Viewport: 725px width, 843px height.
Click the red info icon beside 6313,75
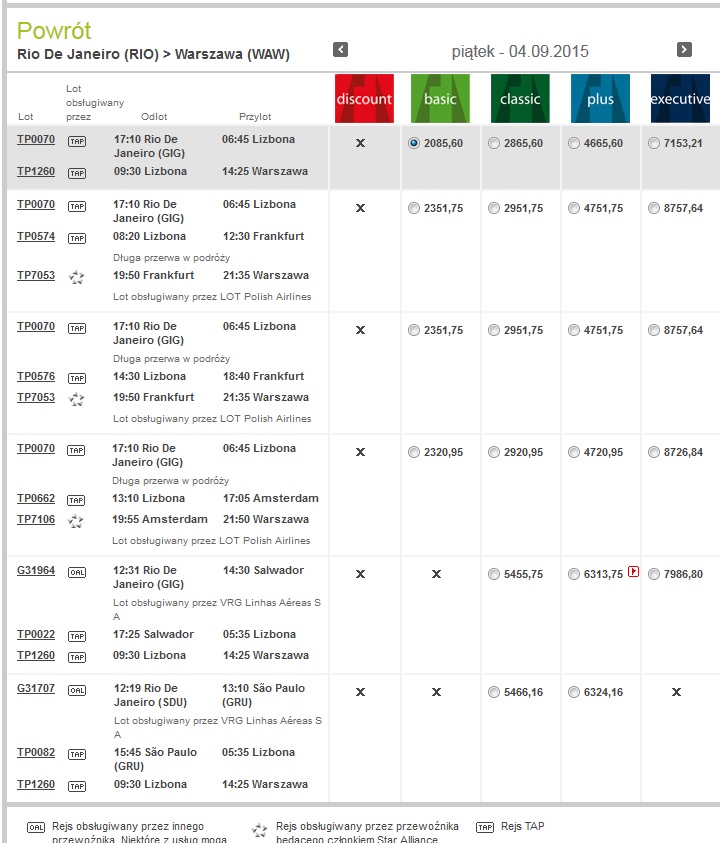(634, 571)
